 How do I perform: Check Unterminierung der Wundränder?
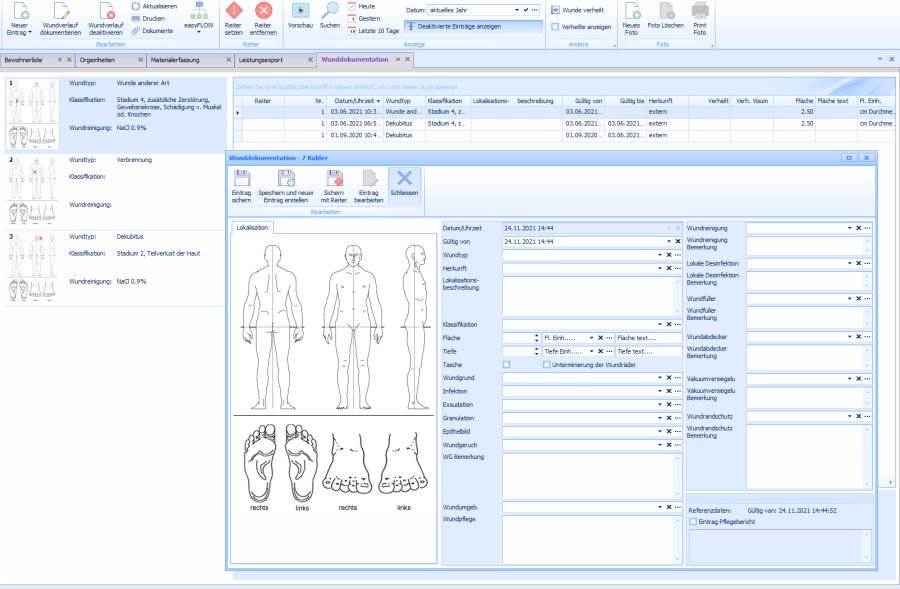click(546, 365)
